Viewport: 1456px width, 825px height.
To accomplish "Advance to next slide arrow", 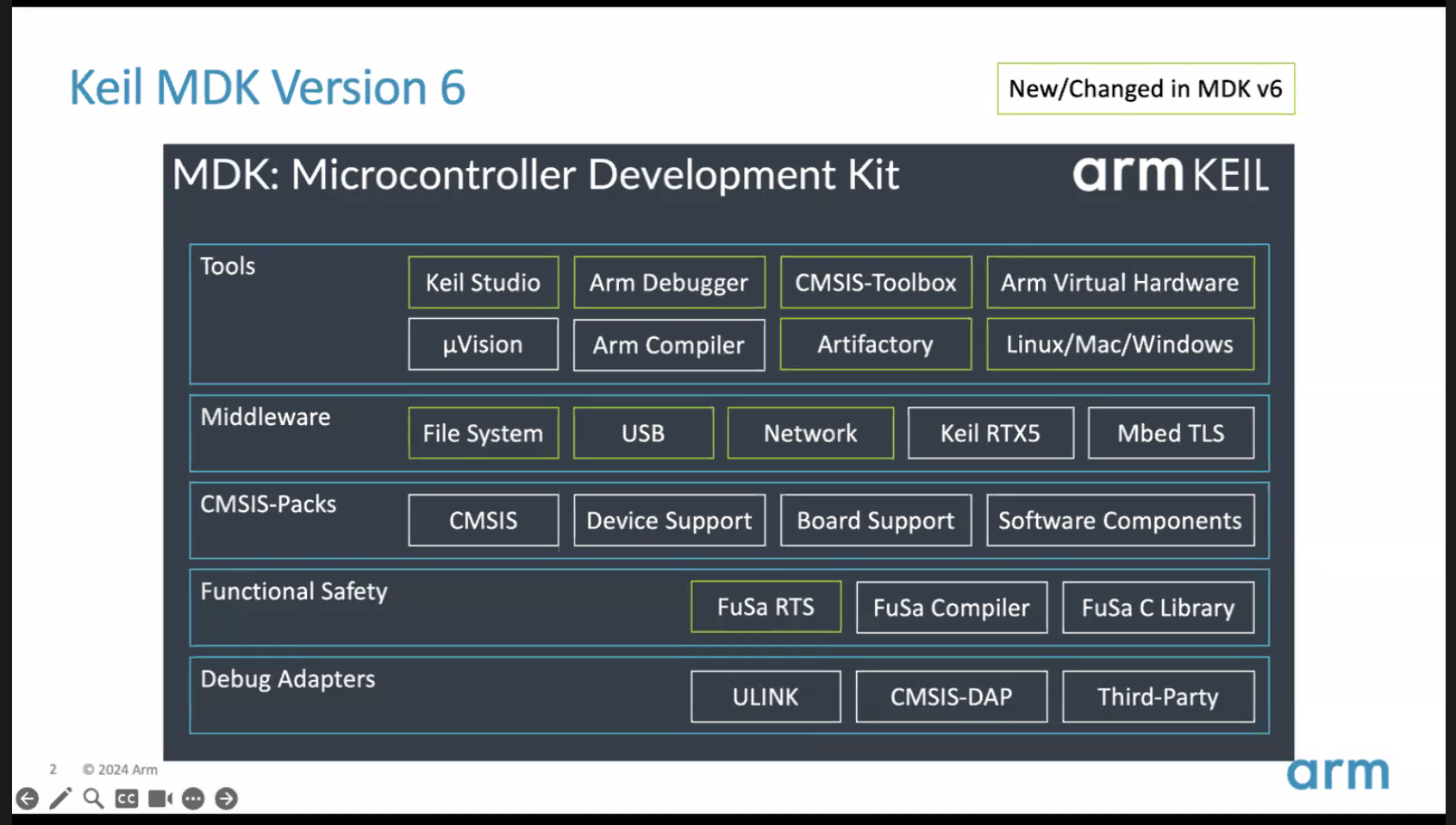I will 227,798.
